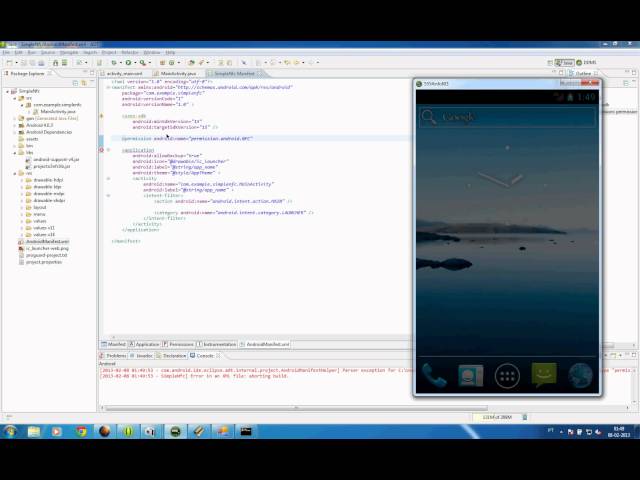Collapse the src folder node

[x=15, y=98]
